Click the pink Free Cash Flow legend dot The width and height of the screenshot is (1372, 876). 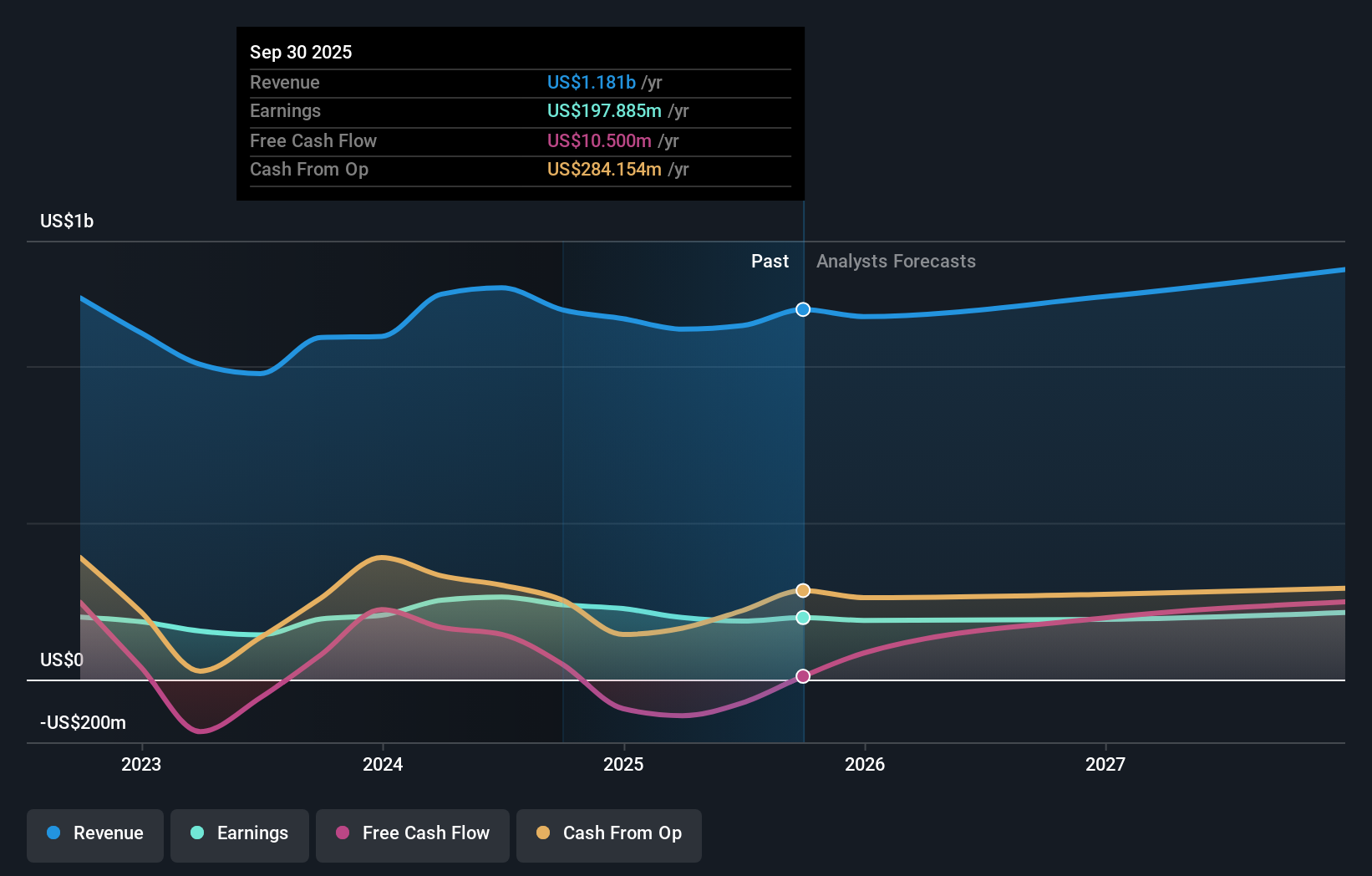343,833
